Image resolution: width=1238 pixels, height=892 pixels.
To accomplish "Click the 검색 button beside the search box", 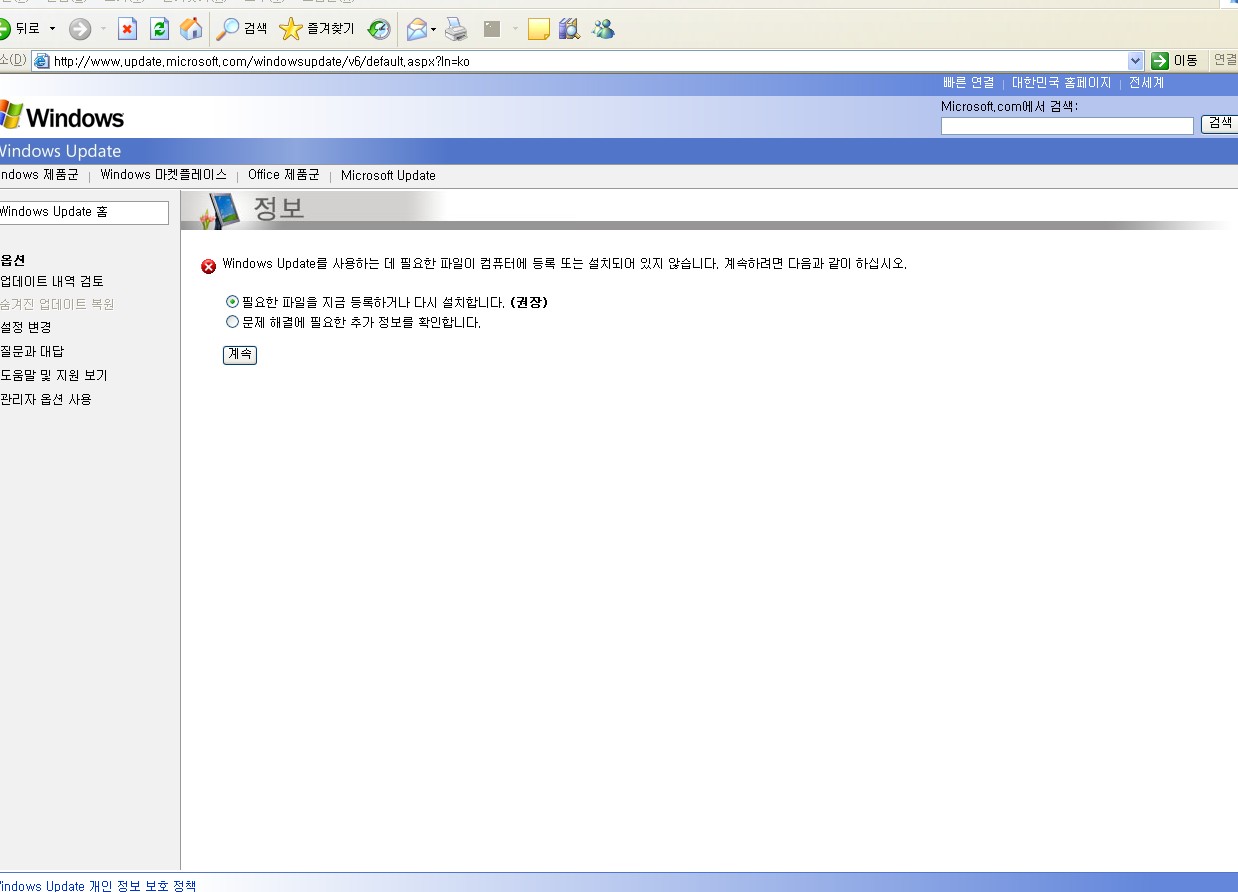I will (1220, 123).
